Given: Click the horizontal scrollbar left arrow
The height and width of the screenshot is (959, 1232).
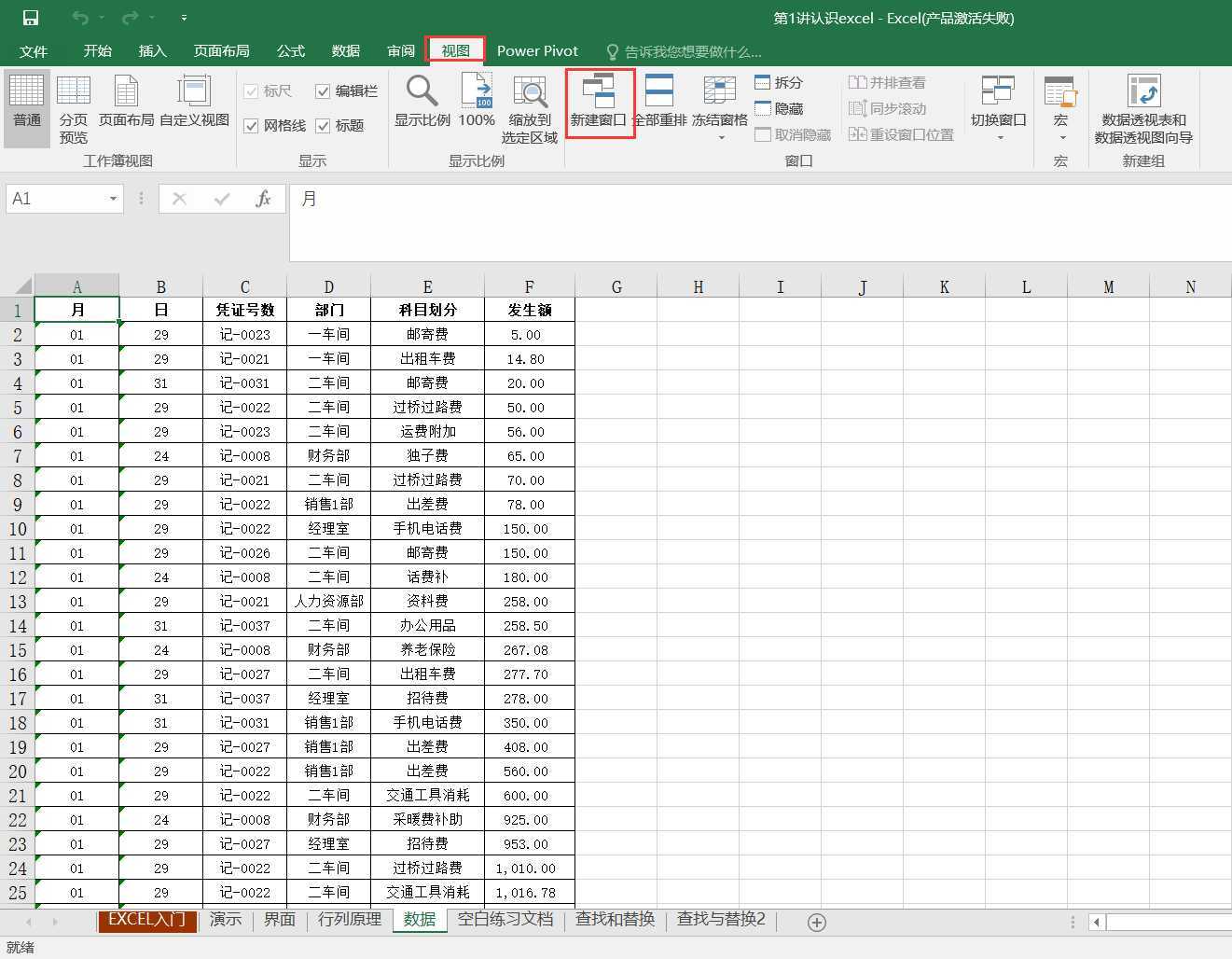Looking at the screenshot, I should (x=1097, y=922).
